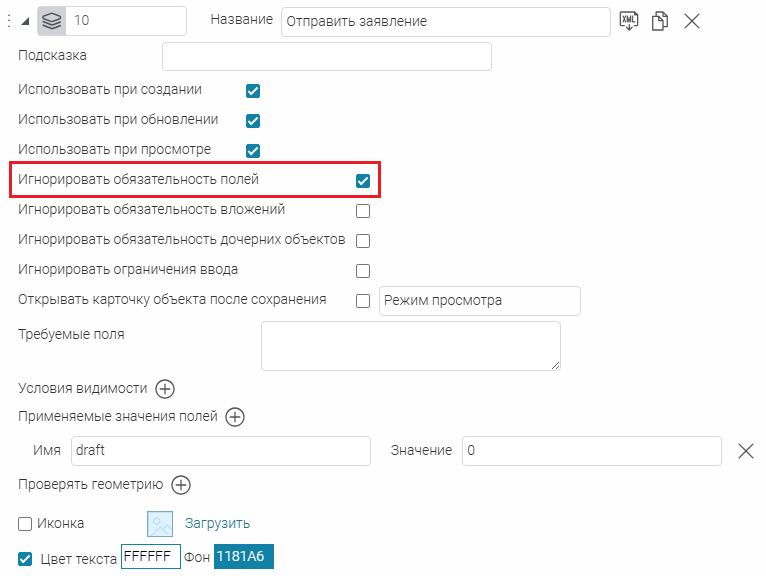
Task: Click the layers stack icon
Action: point(53,21)
